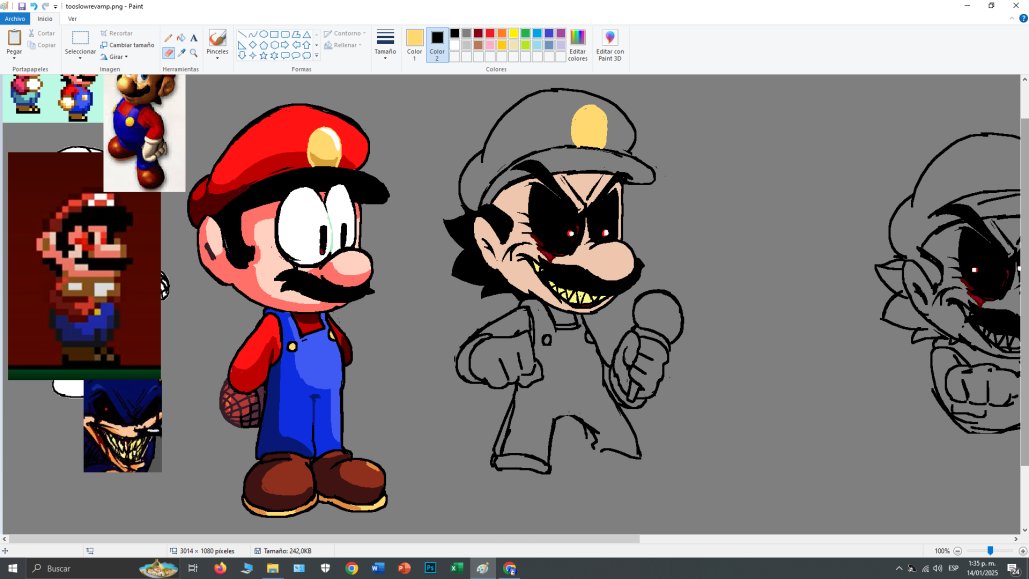The width and height of the screenshot is (1029, 579).
Task: Open the Archivo menu
Action: point(15,18)
